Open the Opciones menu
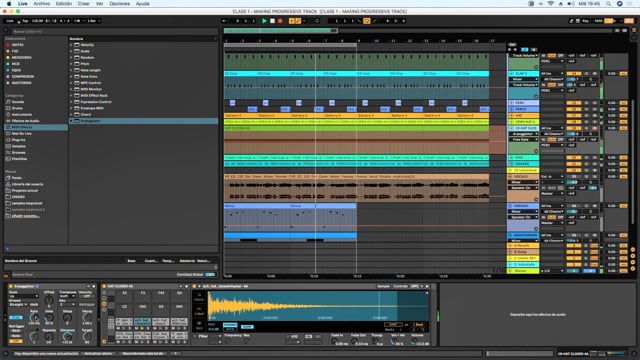640x360 pixels. [120, 4]
